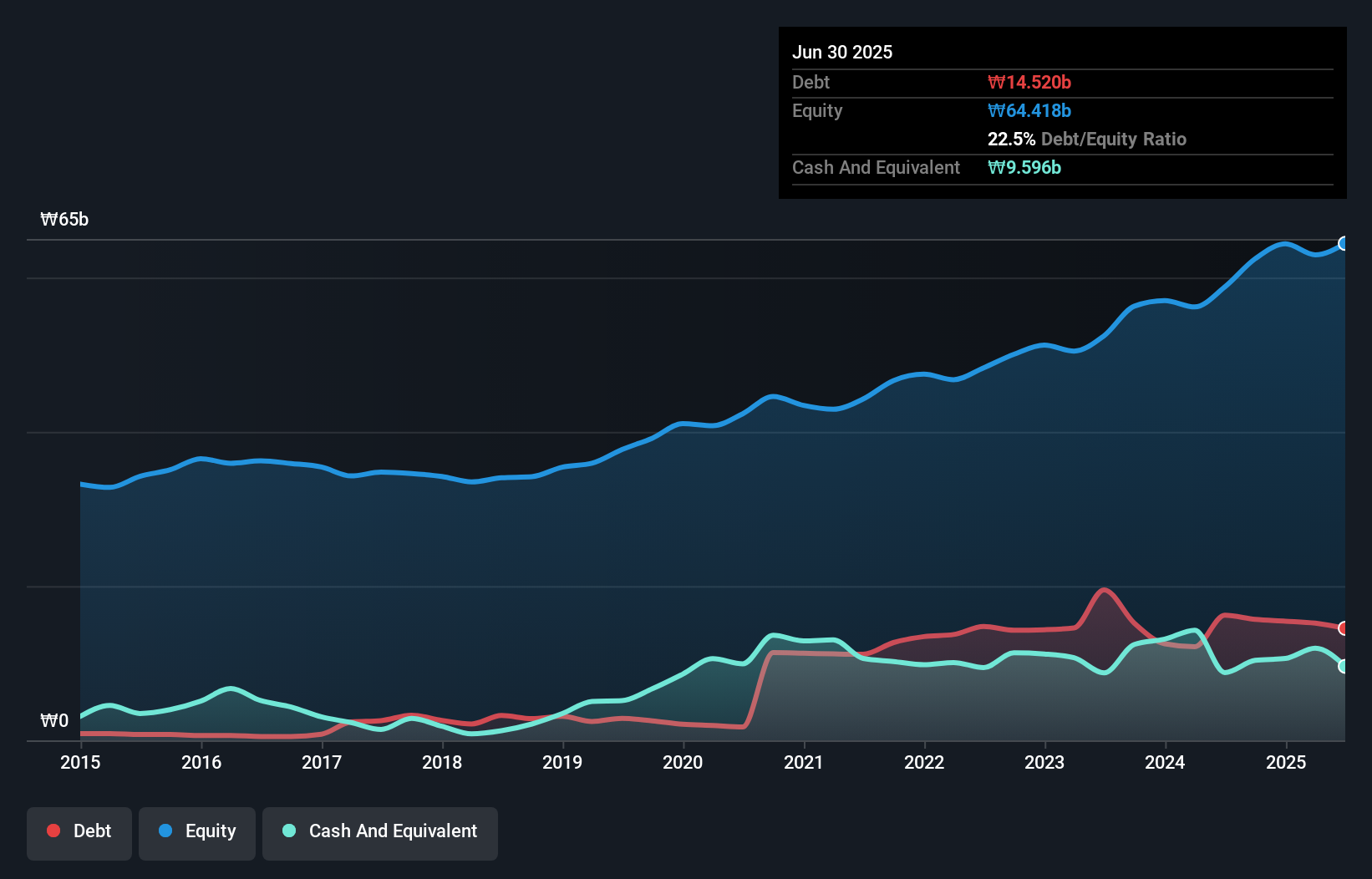Viewport: 1372px width, 879px height.
Task: Click the blue Won symbol beside 64.418b
Action: click(995, 110)
